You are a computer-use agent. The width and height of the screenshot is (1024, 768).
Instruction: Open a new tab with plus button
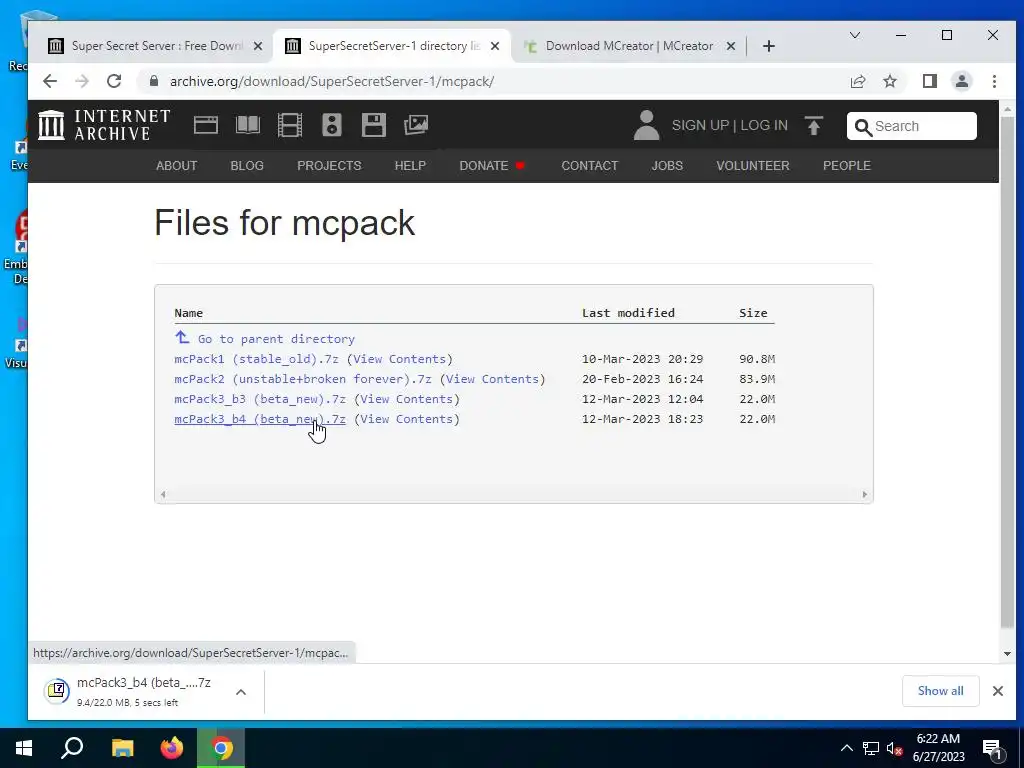tap(769, 46)
